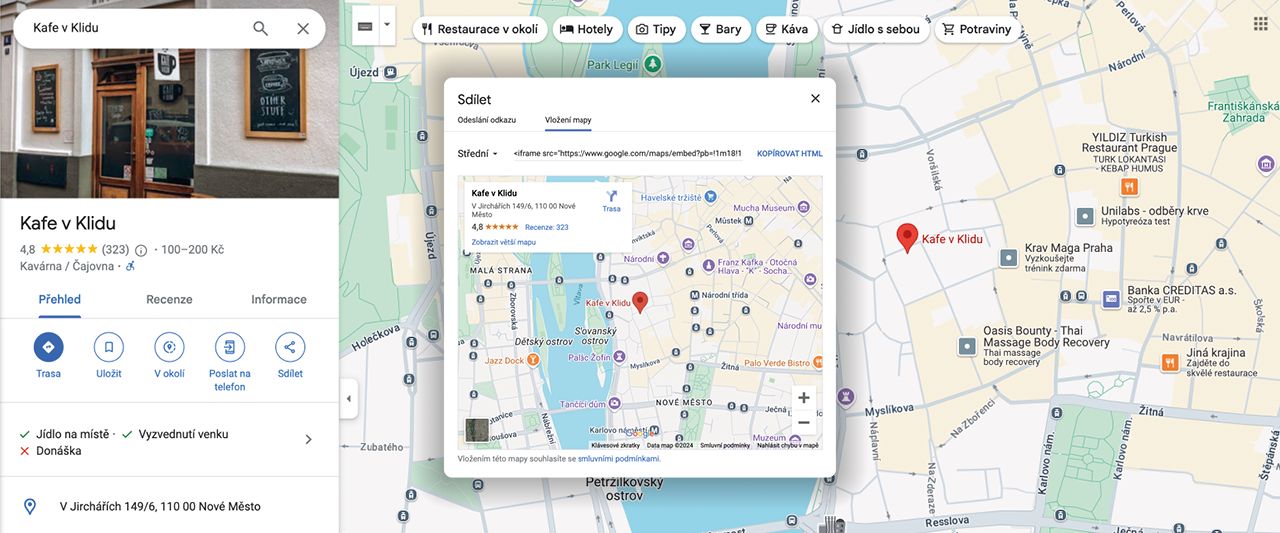Screen dimensions: 1280x533
Task: Open the Střední size dropdown
Action: (478, 154)
